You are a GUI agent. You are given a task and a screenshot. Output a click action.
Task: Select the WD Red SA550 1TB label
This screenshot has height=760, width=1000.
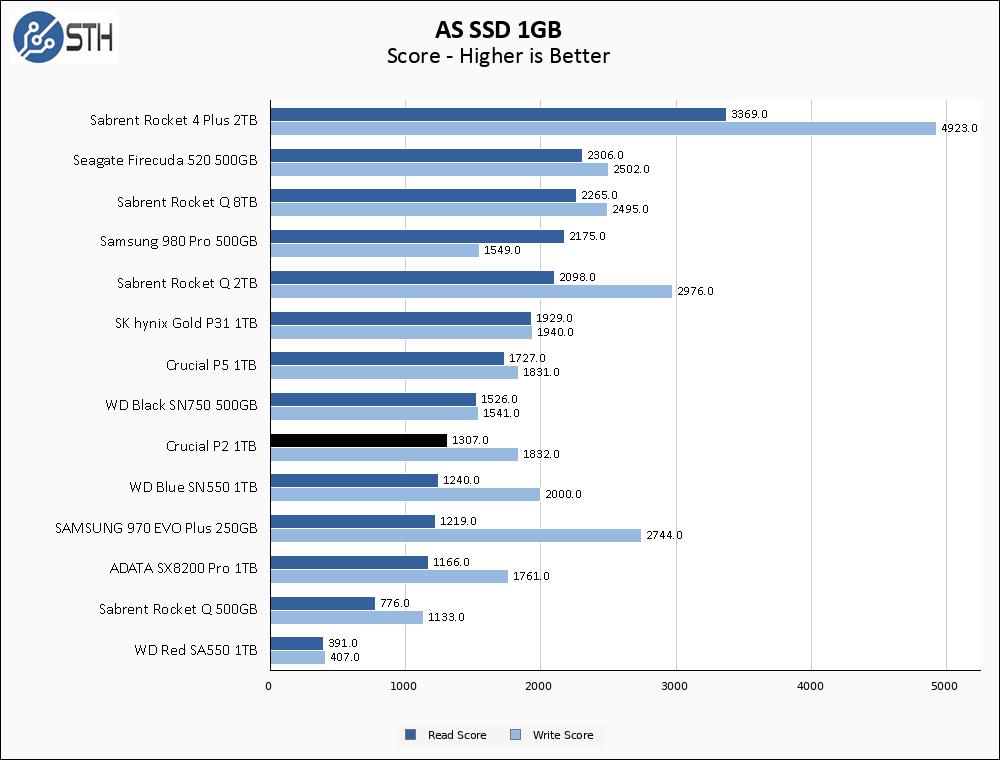196,650
